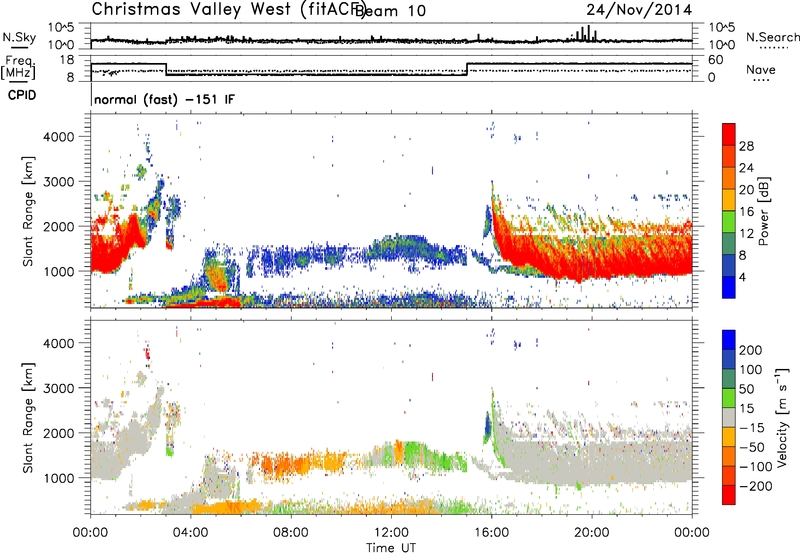Click the '04:00' time tick label
The width and height of the screenshot is (800, 554).
click(191, 533)
